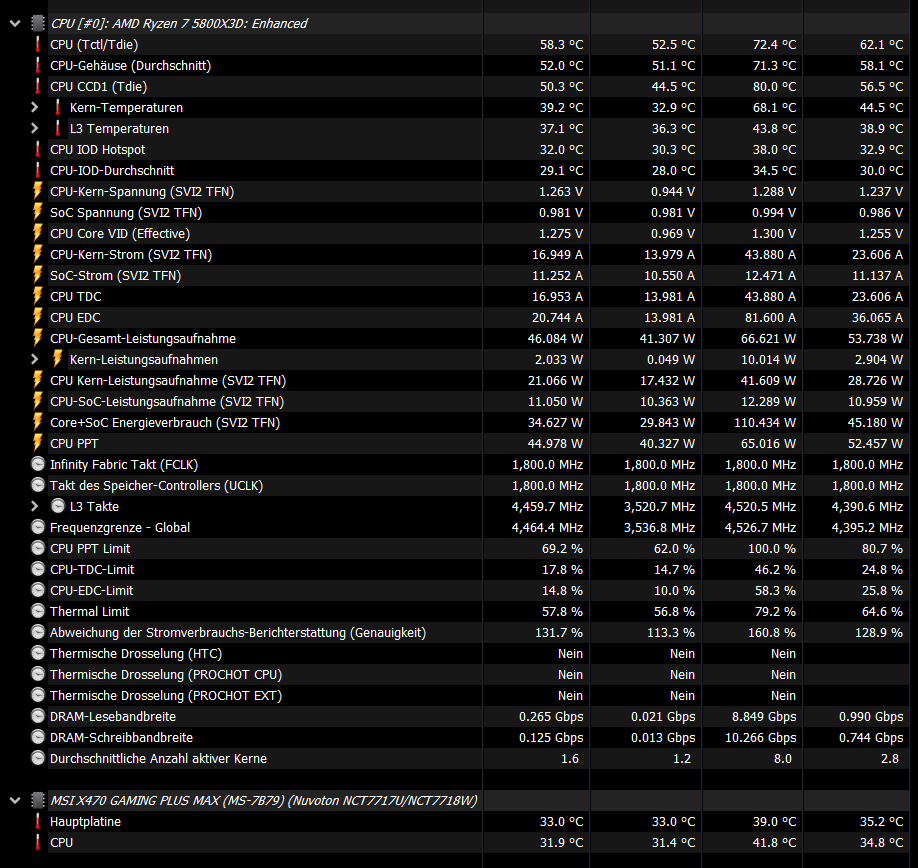Collapse the MSI X470 GAMING PLUS MAX group

pyautogui.click(x=15, y=800)
